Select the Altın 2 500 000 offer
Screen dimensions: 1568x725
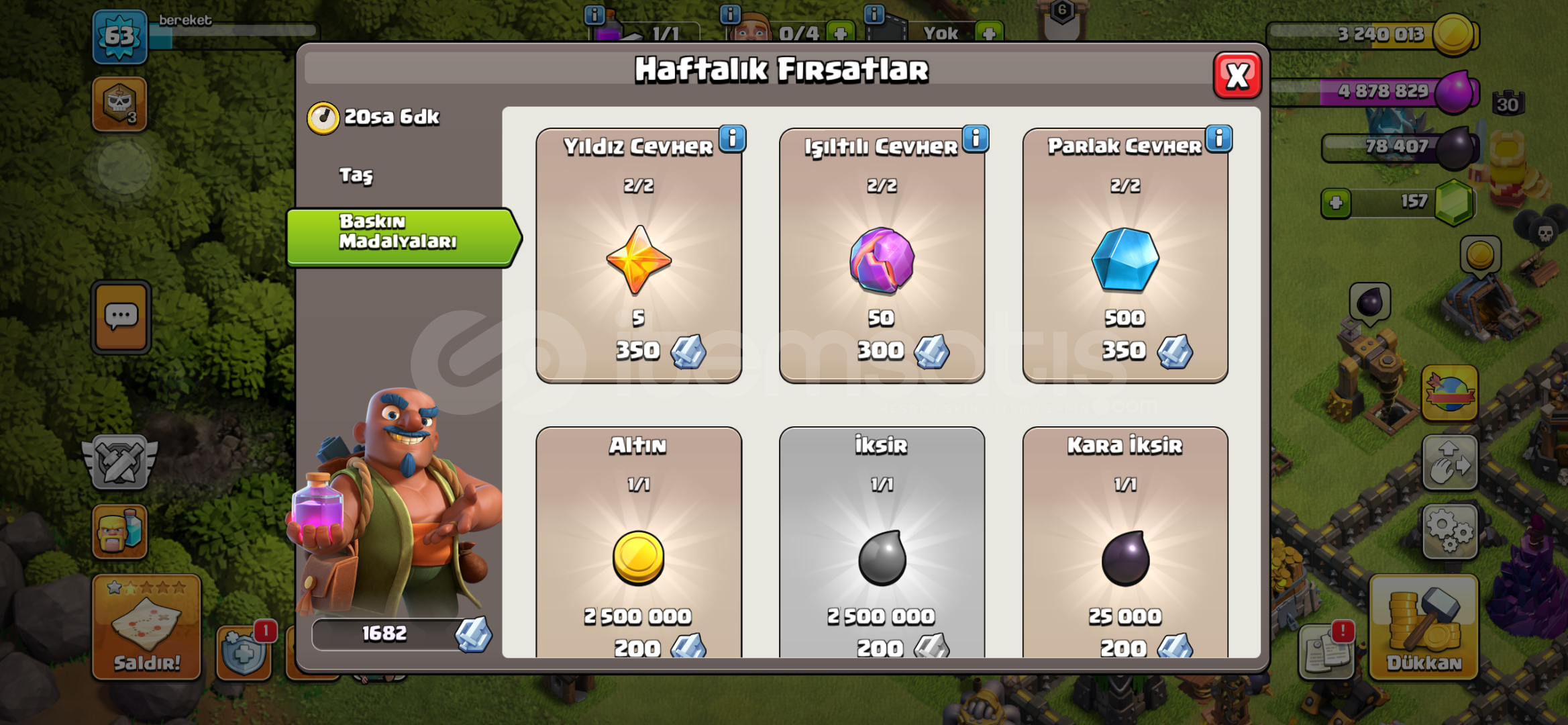click(x=639, y=542)
